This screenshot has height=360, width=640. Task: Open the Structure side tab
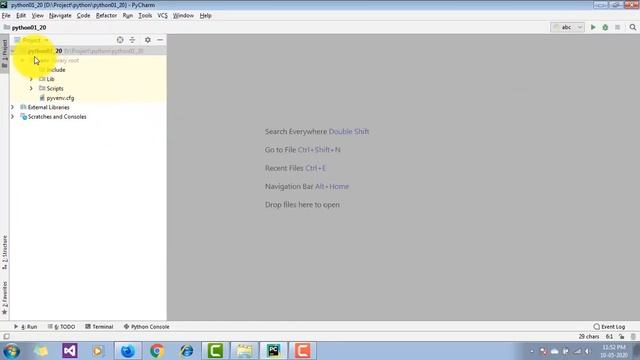pos(4,252)
